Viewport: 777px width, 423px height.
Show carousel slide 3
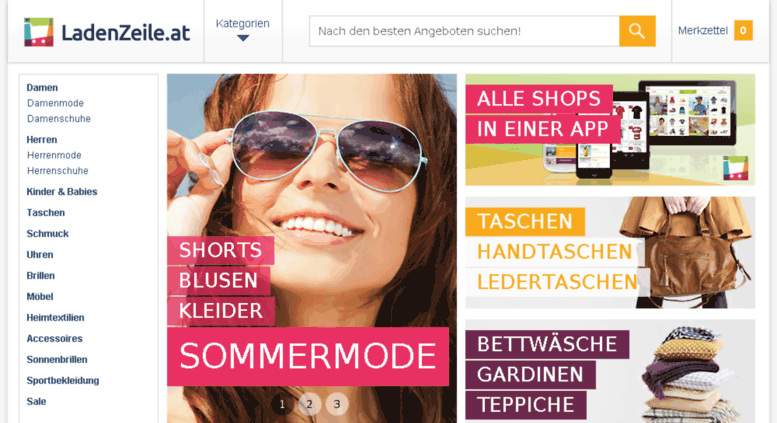click(x=337, y=404)
